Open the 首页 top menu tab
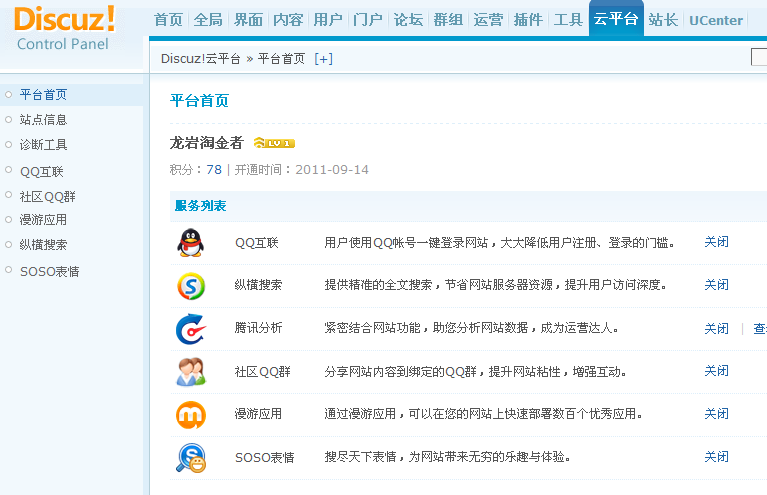Viewport: 767px width, 495px height. tap(168, 20)
